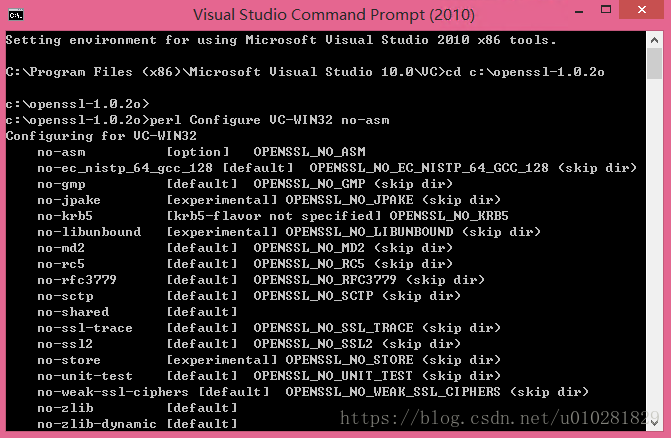This screenshot has width=671, height=438.
Task: Click the 'no-ssl2' entry
Action: [x=65, y=344]
